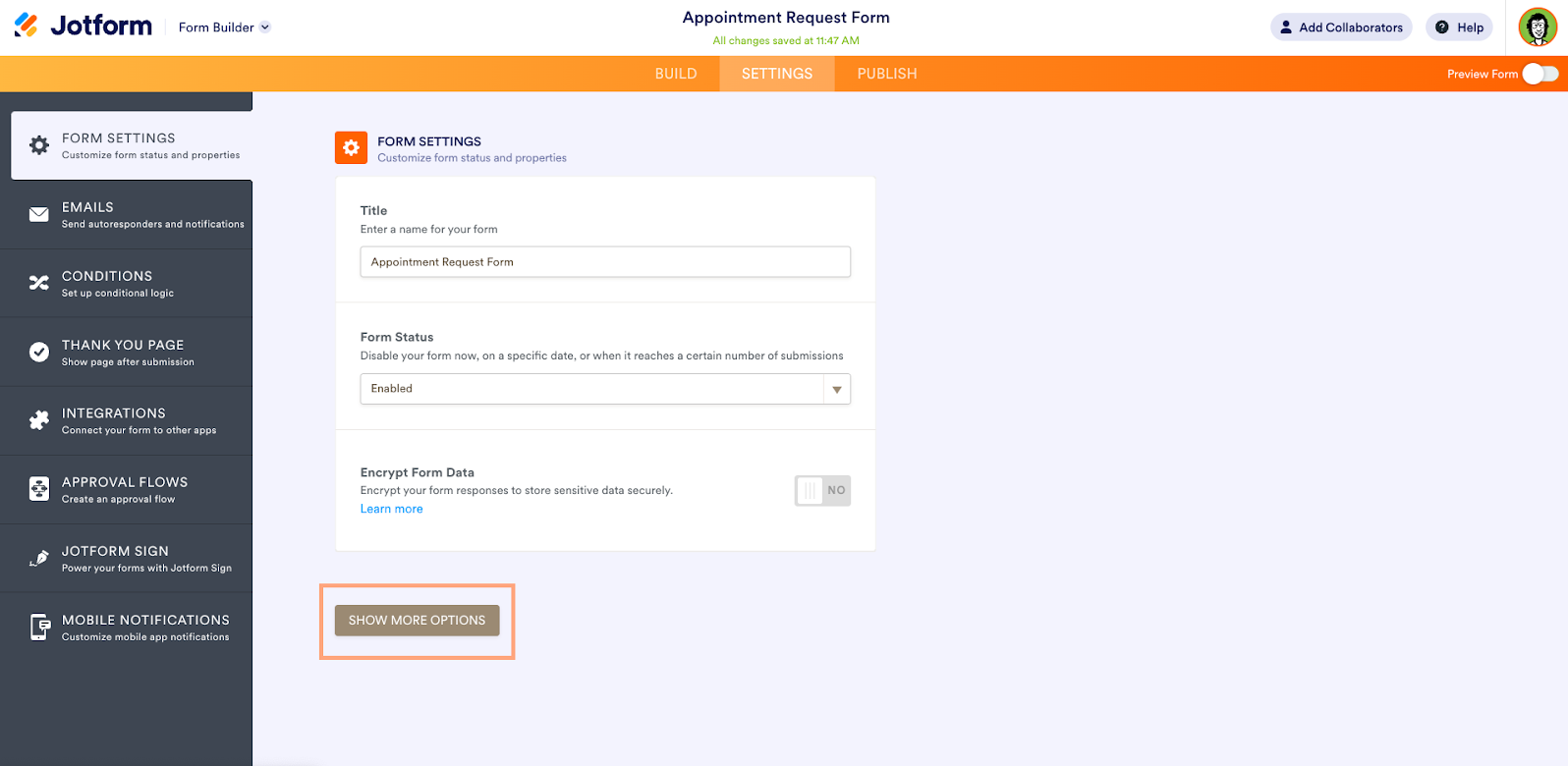This screenshot has height=766, width=1568.
Task: Click the Form Settings gear icon in sidebar
Action: click(39, 145)
